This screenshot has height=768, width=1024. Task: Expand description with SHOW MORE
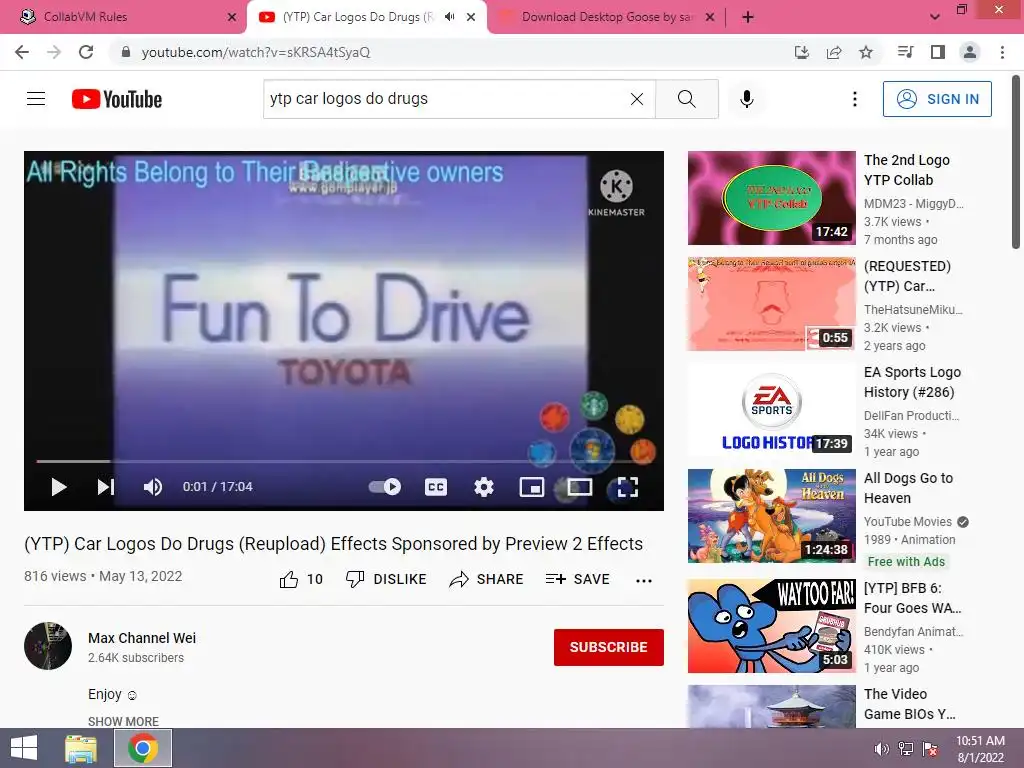(123, 721)
